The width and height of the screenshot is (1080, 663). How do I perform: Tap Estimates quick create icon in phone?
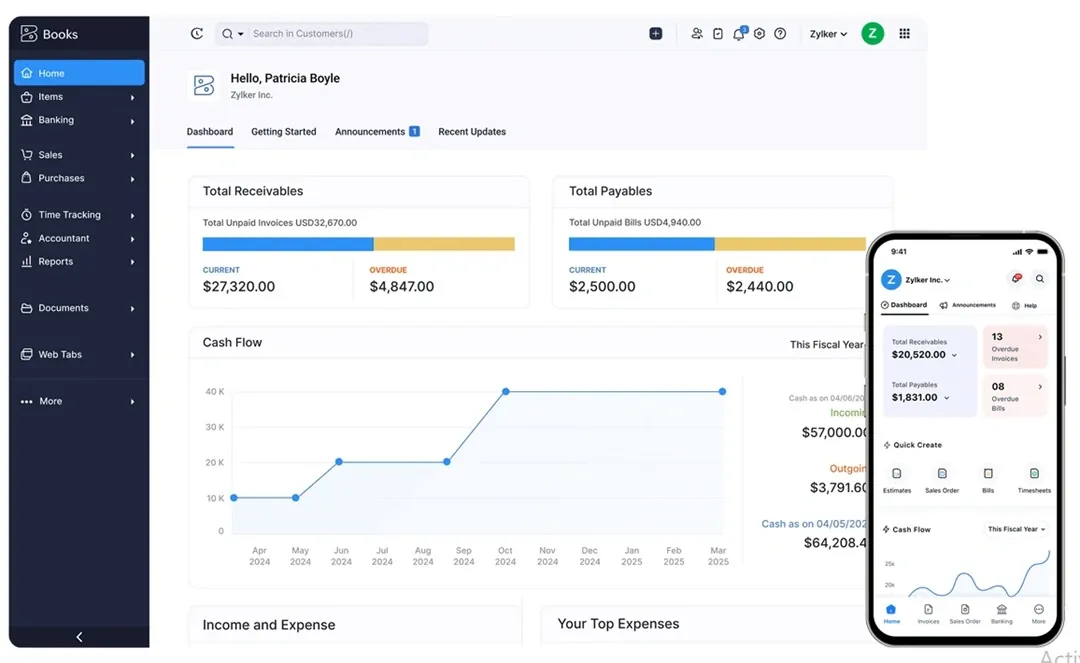(x=897, y=474)
